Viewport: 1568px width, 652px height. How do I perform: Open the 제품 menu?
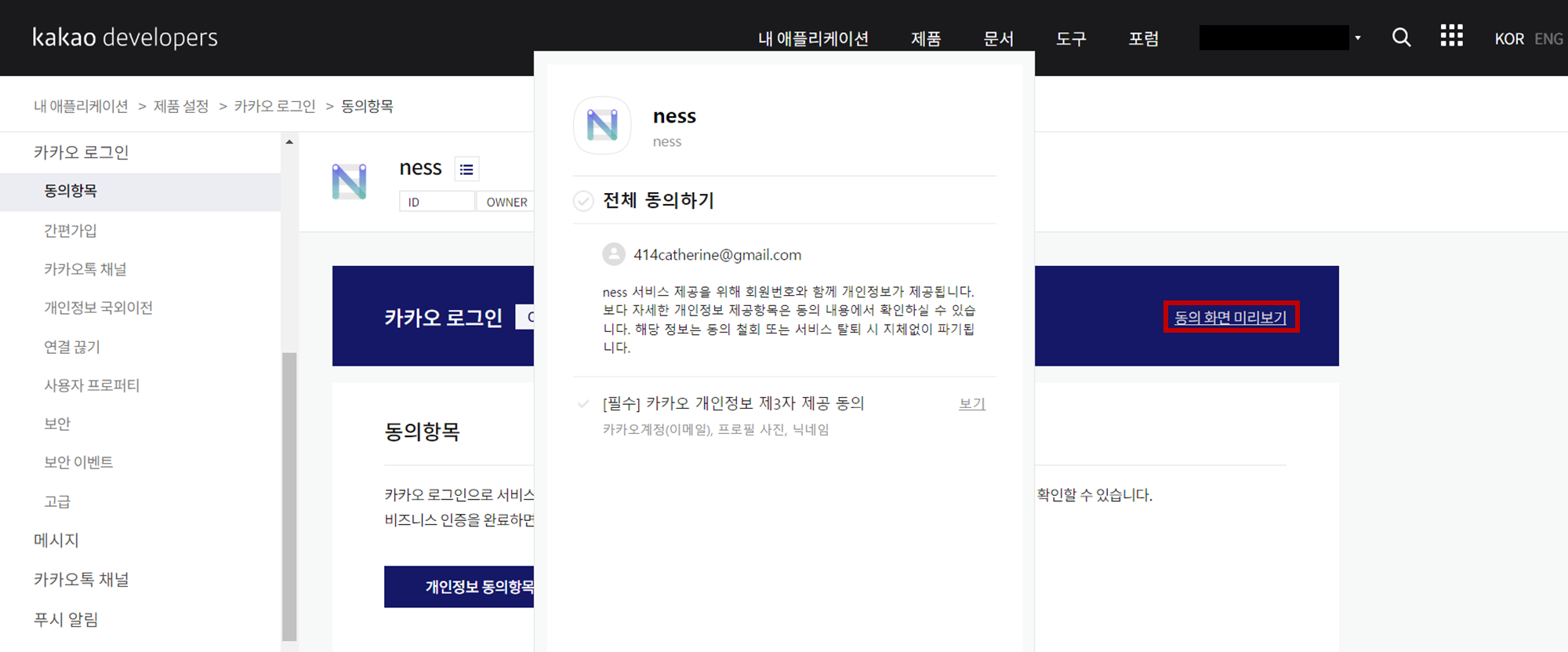coord(926,38)
